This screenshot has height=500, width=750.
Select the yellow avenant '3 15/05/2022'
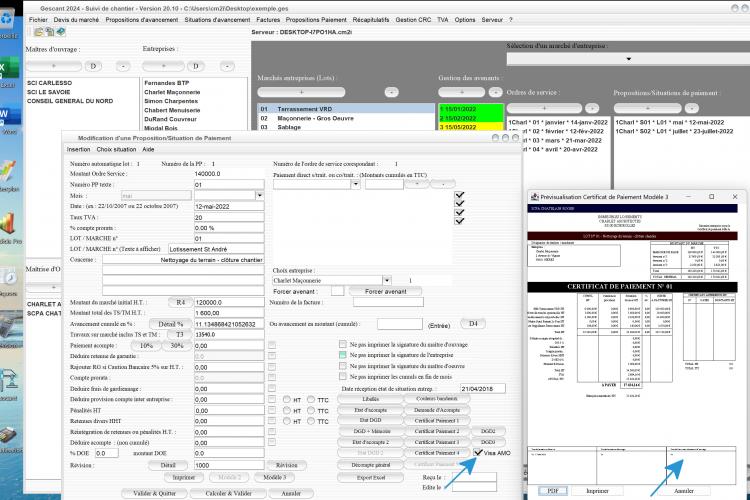coord(471,127)
